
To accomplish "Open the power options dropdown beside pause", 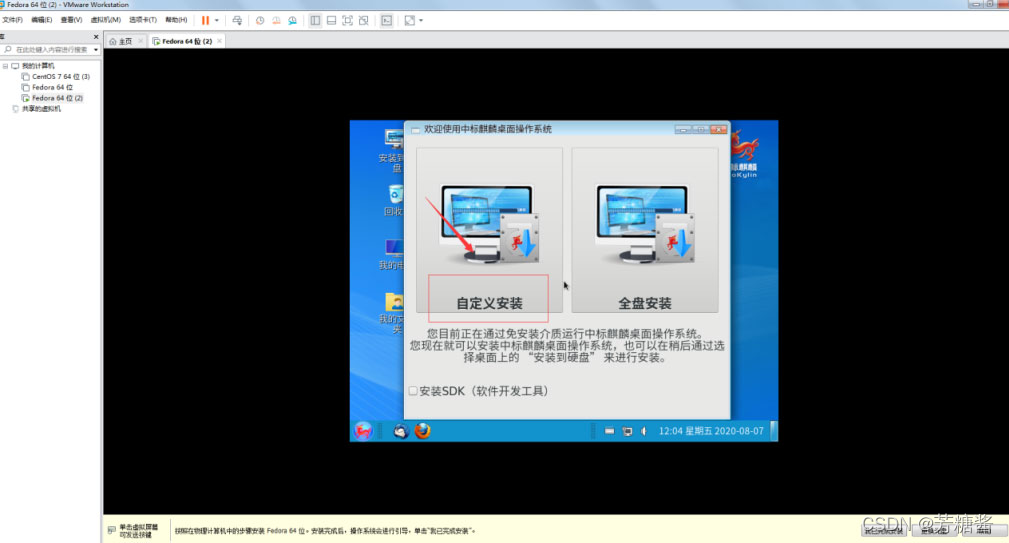I will pos(217,21).
